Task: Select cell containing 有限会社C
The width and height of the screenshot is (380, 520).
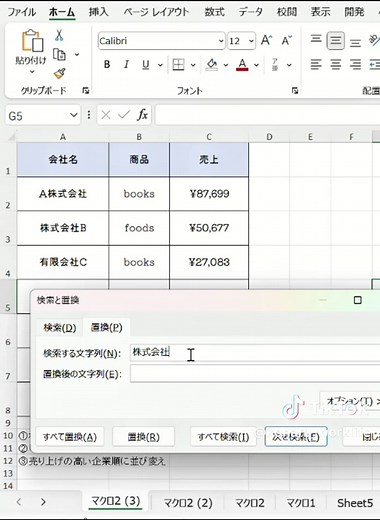Action: click(x=63, y=262)
